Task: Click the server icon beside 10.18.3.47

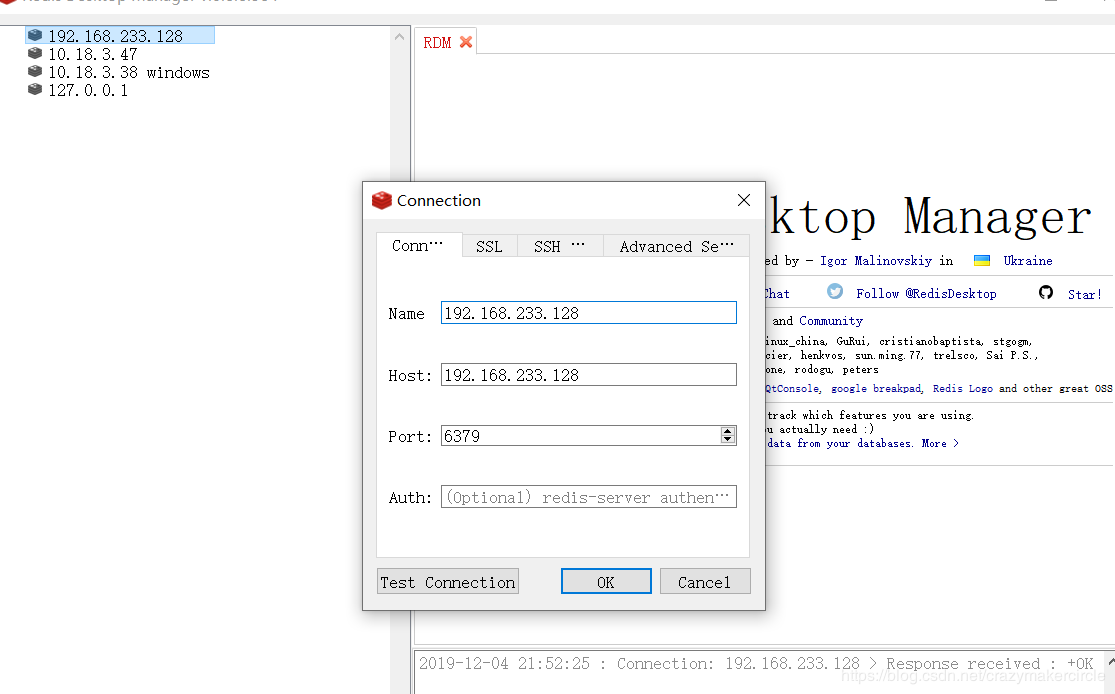Action: tap(35, 53)
